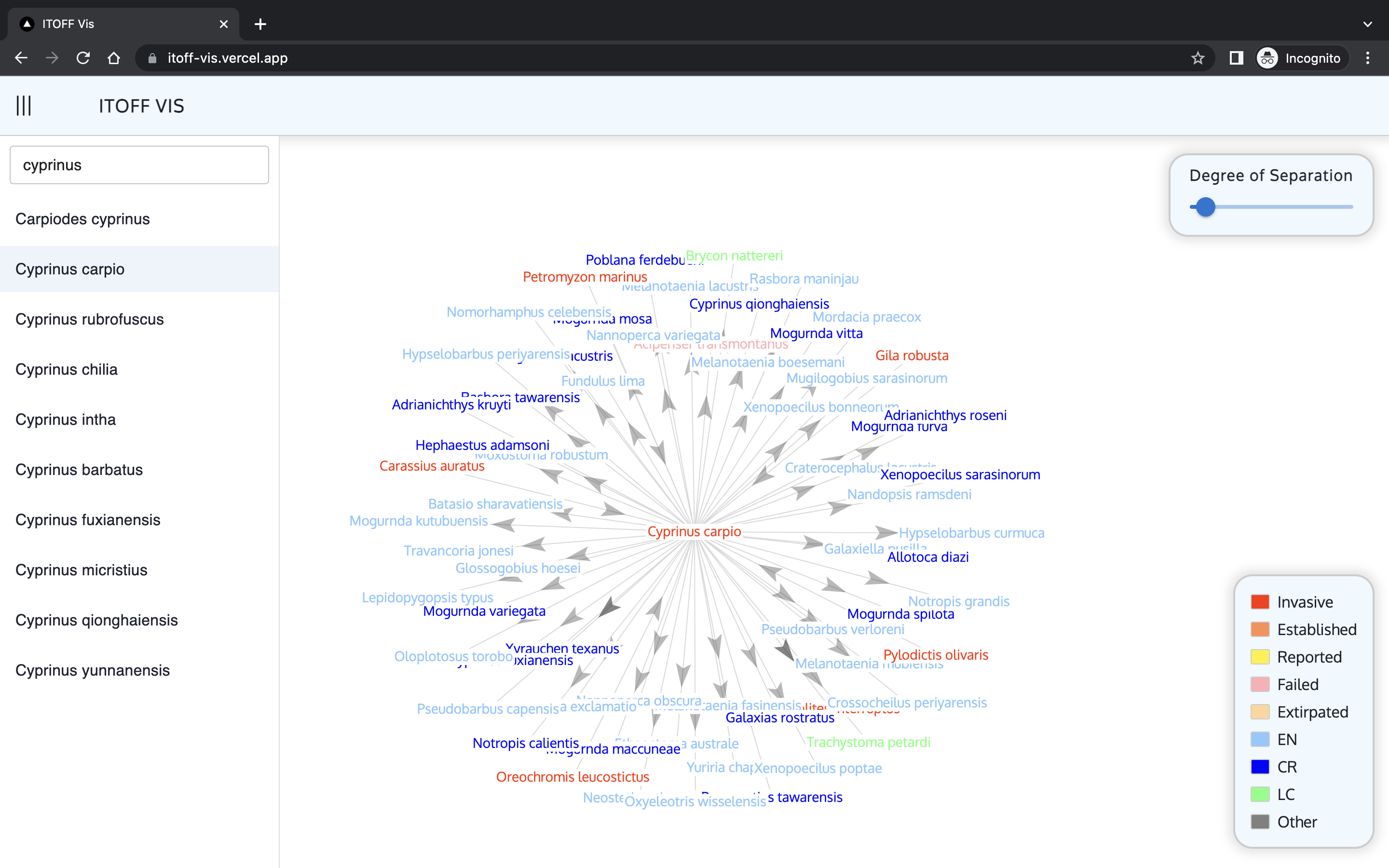Click the Degree of Separation slider track
This screenshot has height=868, width=1389.
[x=1271, y=207]
